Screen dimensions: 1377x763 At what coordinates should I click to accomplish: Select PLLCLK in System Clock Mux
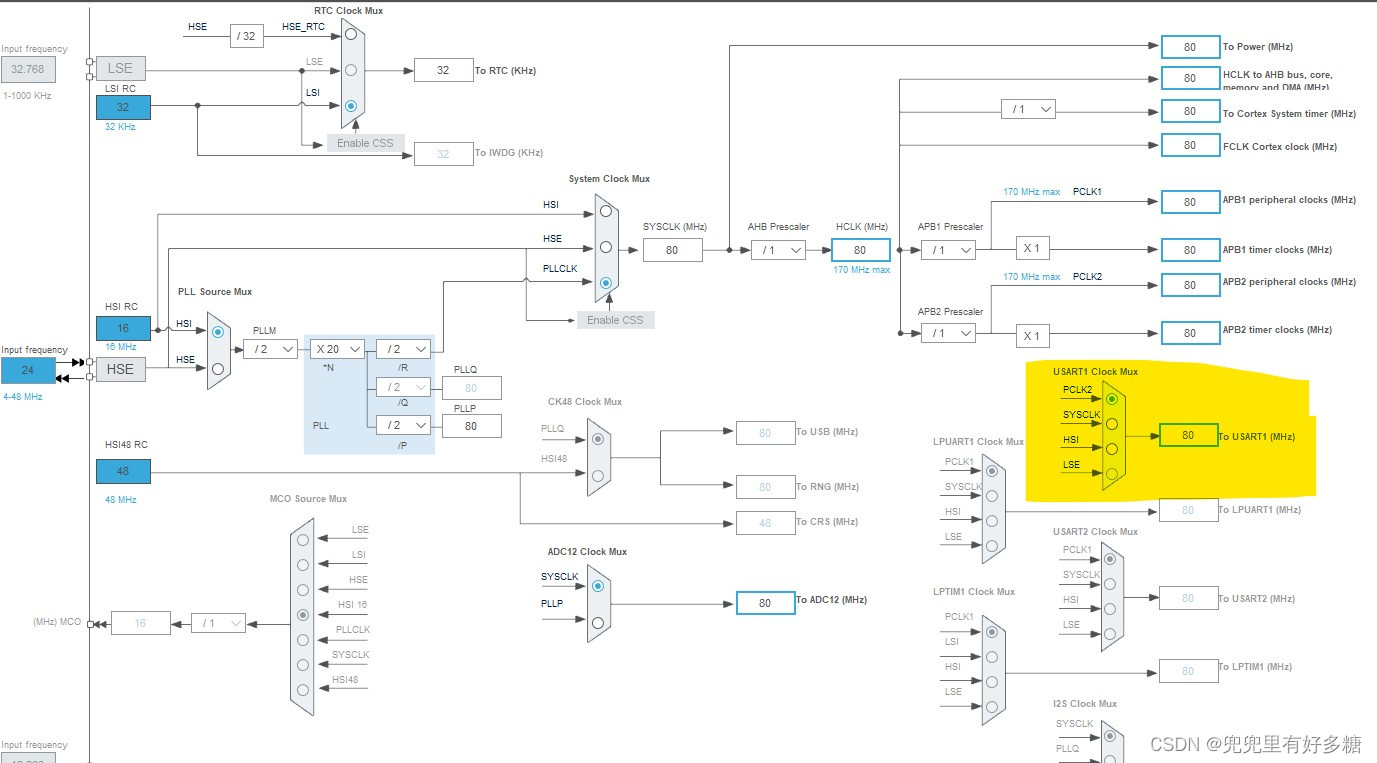click(605, 283)
